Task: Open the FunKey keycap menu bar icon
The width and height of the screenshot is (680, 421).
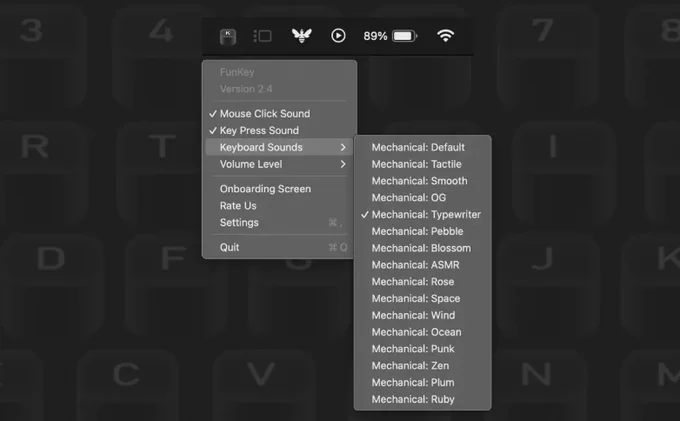Action: tap(228, 36)
